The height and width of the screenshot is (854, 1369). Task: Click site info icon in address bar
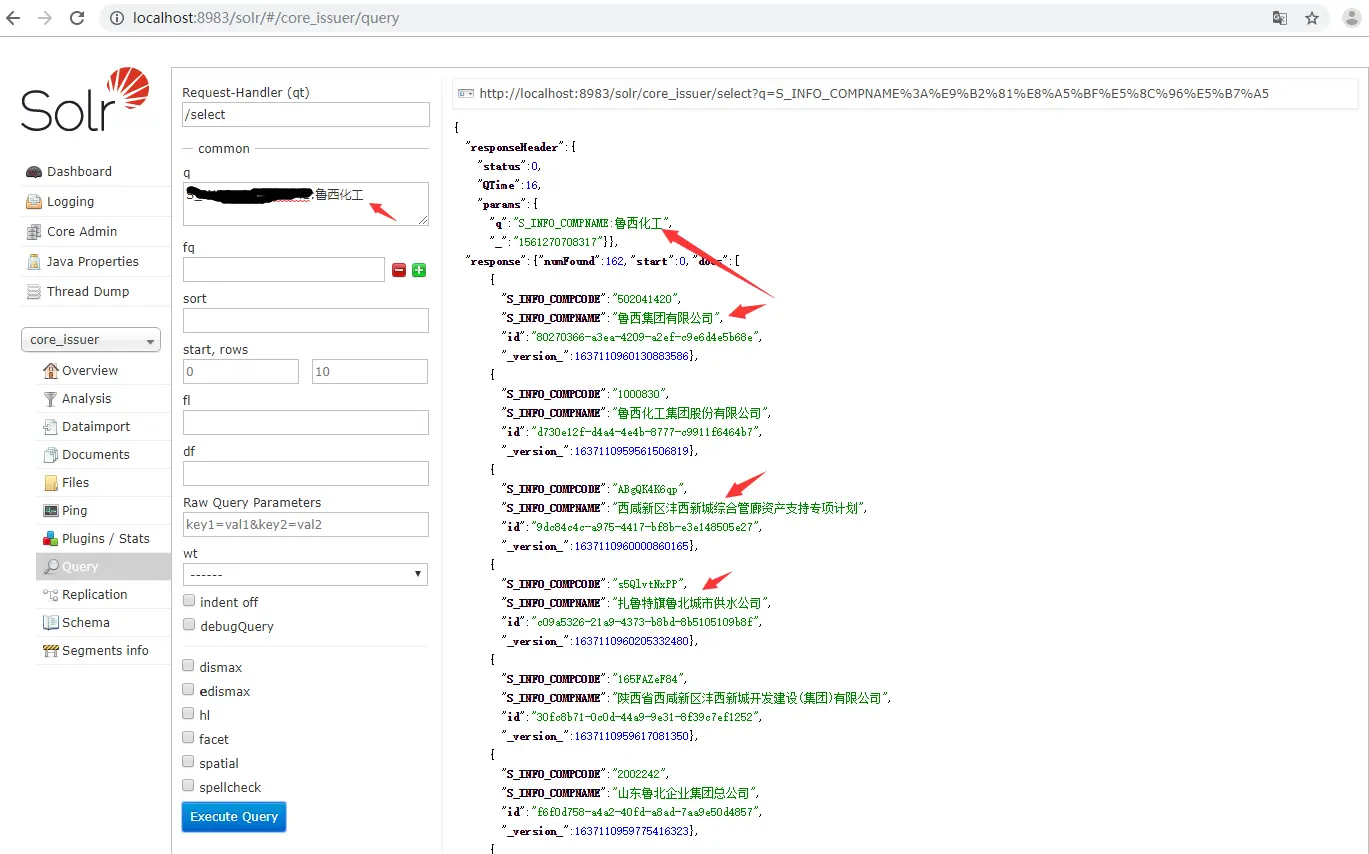tap(117, 18)
